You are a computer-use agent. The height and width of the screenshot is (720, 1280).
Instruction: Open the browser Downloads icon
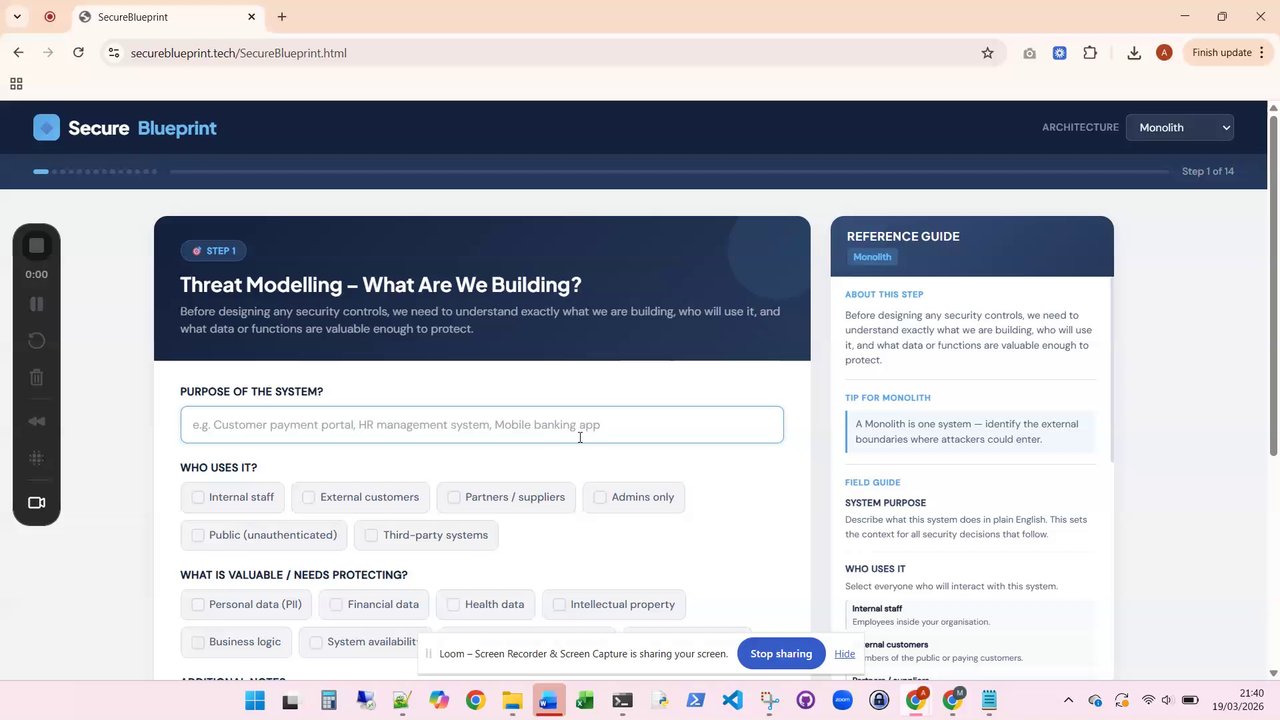pos(1134,53)
